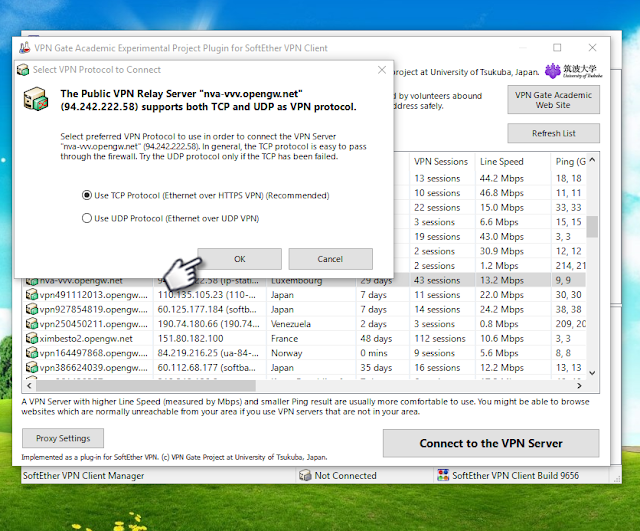Click server icon for vpn250450211.opengw row

(x=32, y=324)
